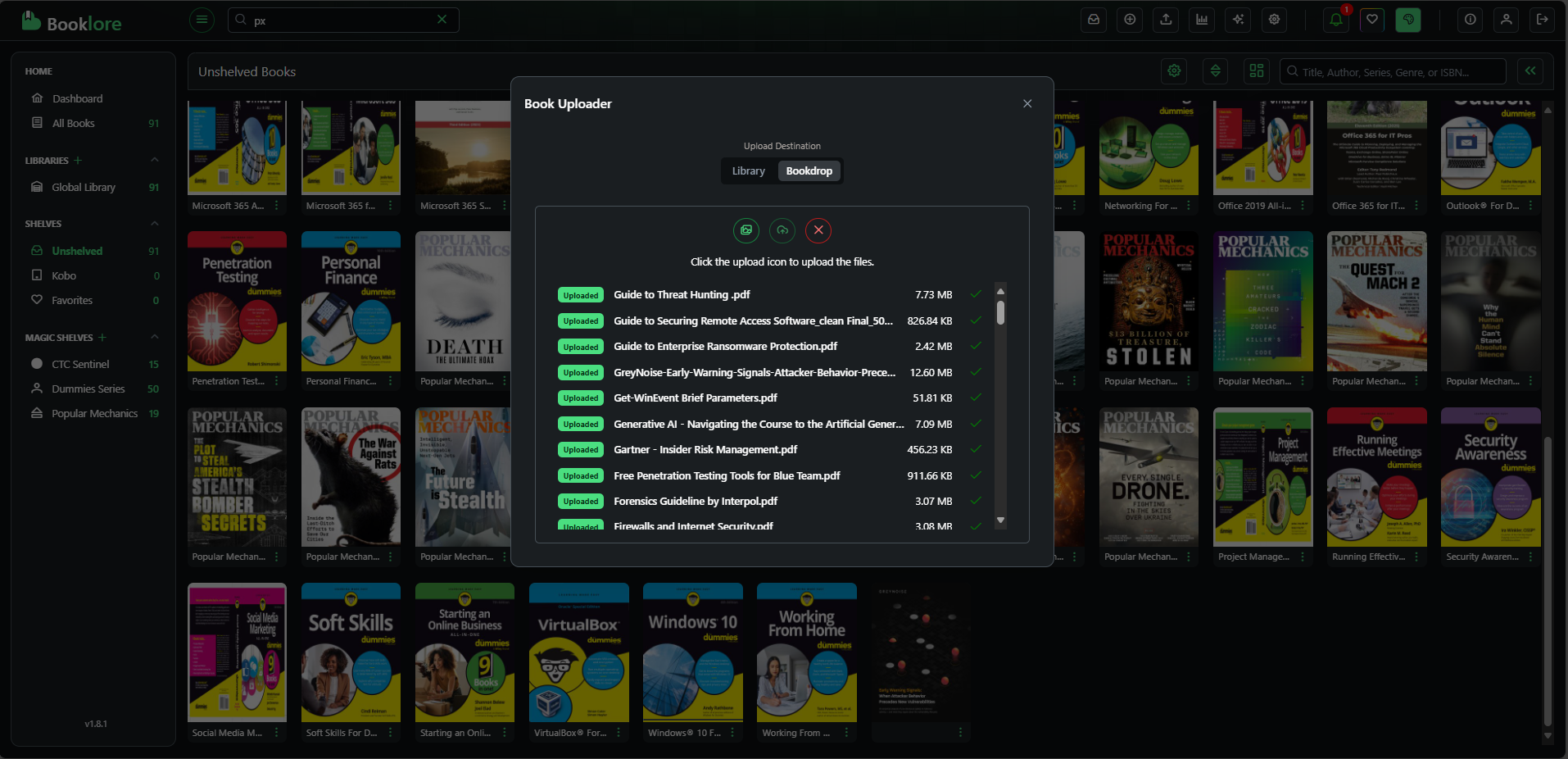Select Bookdrop as upload destination
This screenshot has width=1568, height=759.
pos(809,171)
